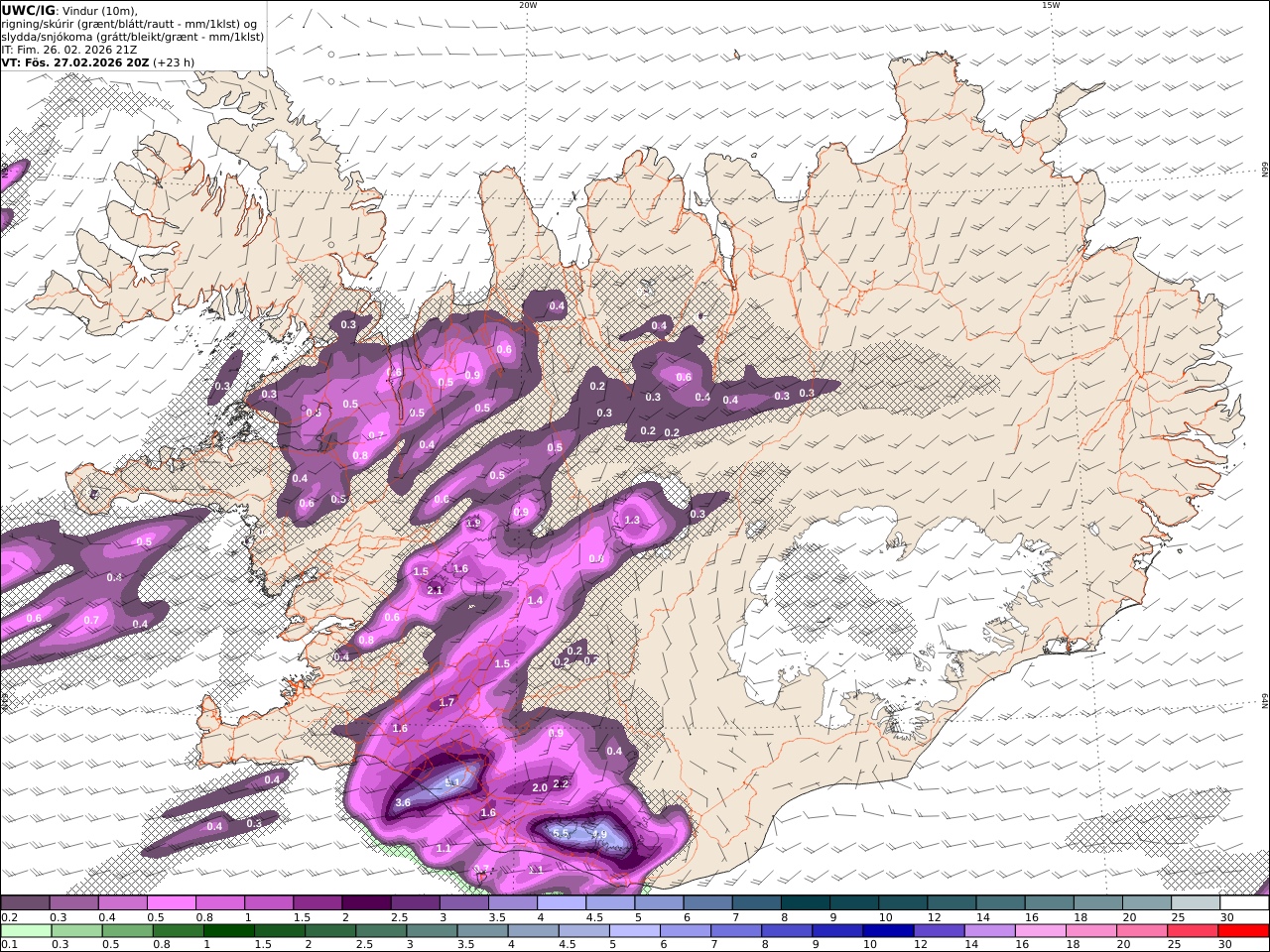The height and width of the screenshot is (952, 1270).
Task: Click the 1.3 precipitation value on map
Action: click(x=632, y=520)
